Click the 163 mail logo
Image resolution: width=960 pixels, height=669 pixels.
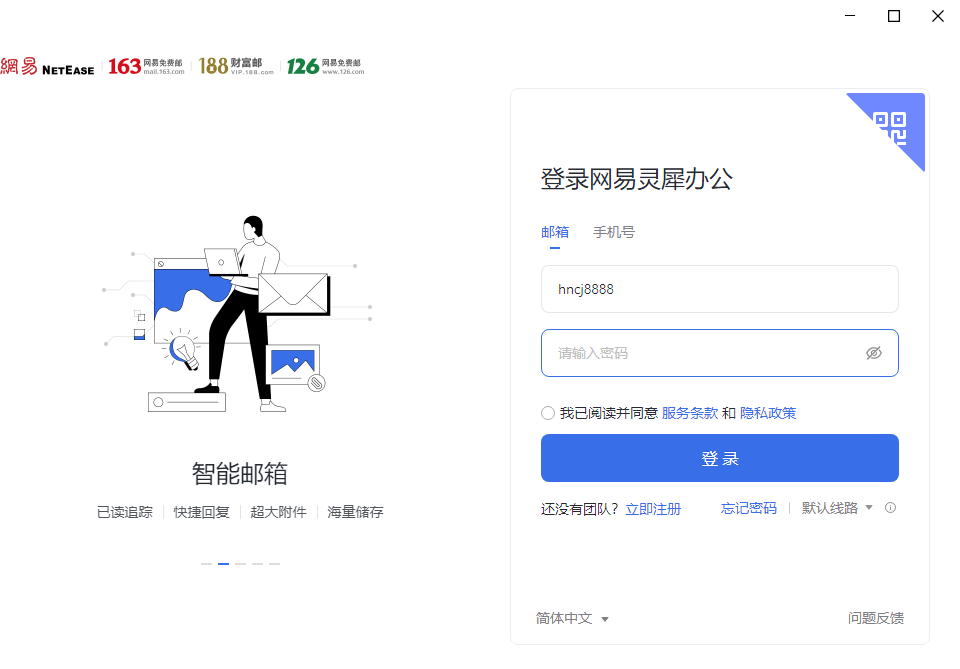click(x=146, y=66)
